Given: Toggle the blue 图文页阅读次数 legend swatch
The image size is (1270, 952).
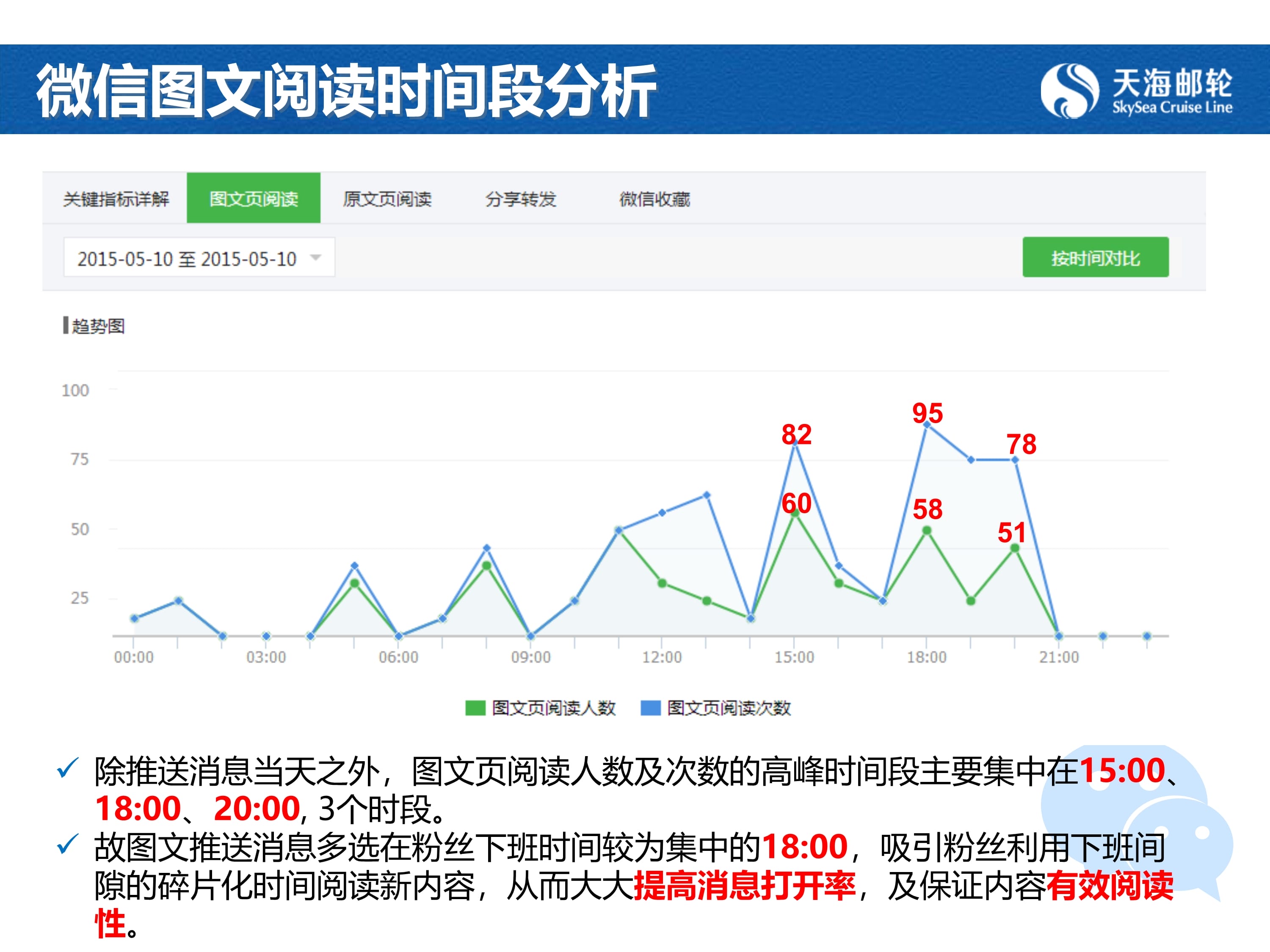Looking at the screenshot, I should pyautogui.click(x=651, y=708).
